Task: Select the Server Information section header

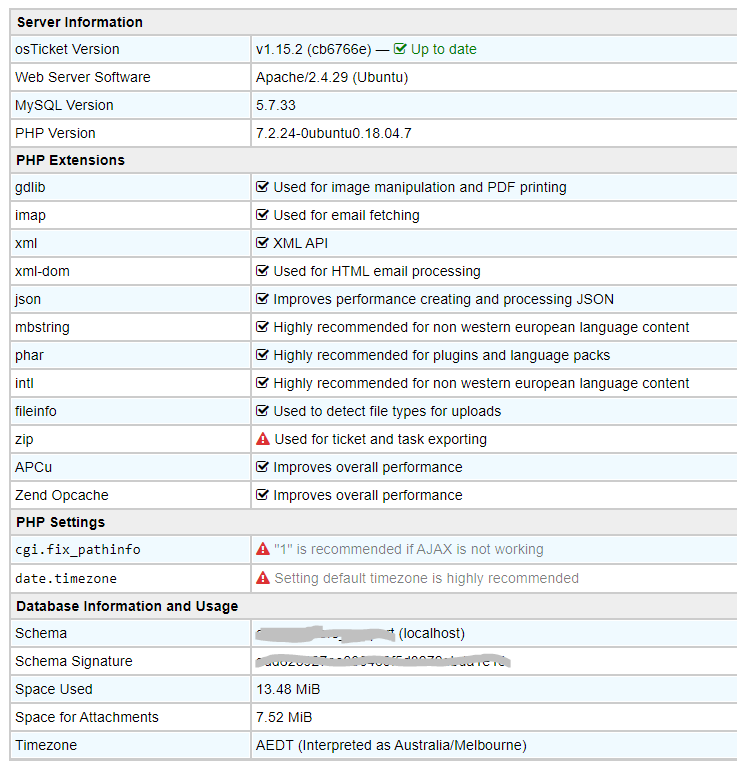Action: (80, 22)
